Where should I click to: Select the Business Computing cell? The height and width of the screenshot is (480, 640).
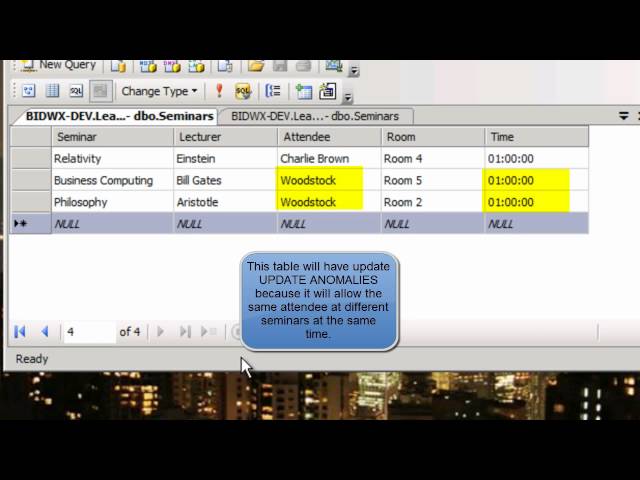coord(113,180)
